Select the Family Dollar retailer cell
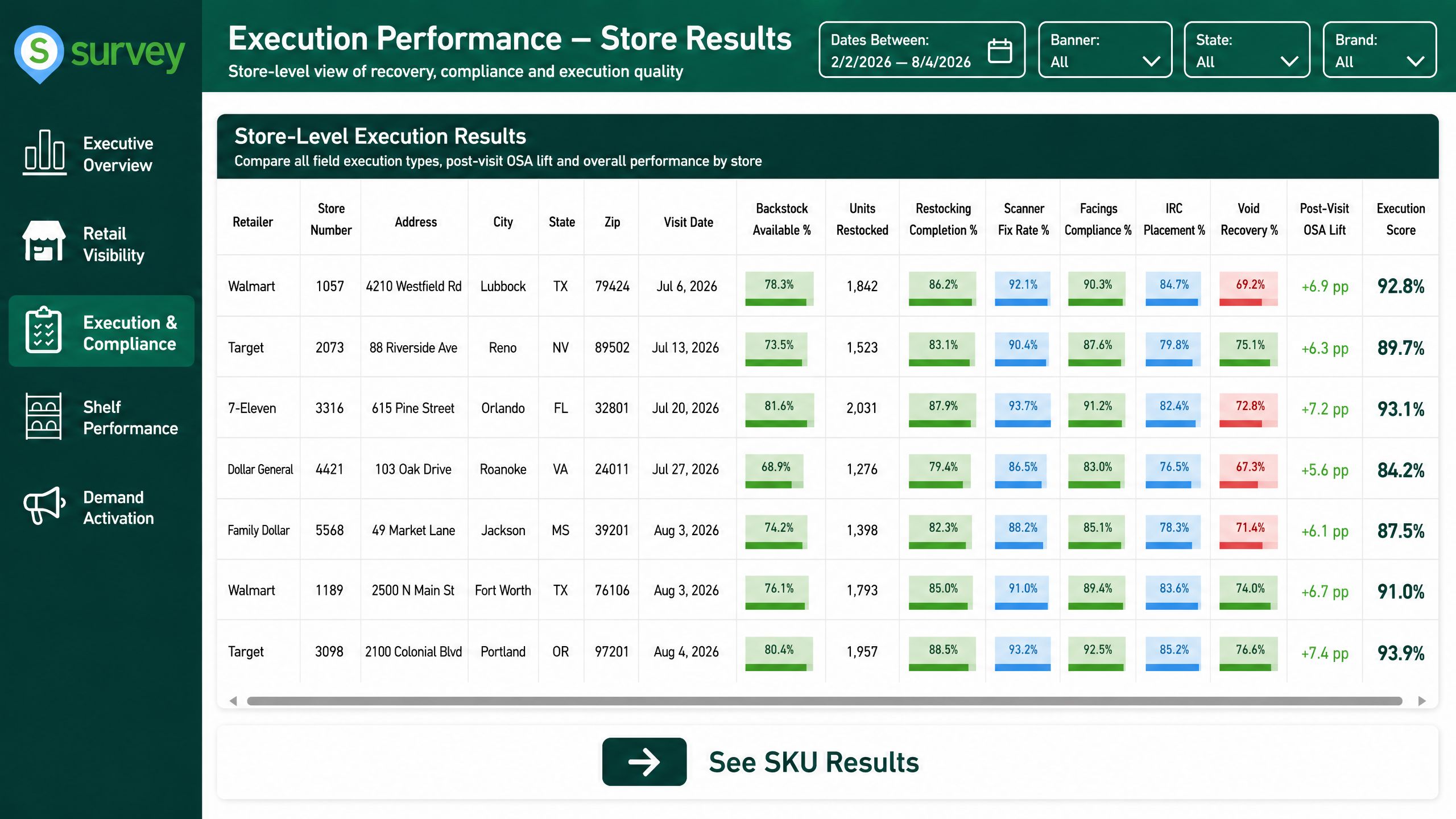This screenshot has height=819, width=1456. 258,530
